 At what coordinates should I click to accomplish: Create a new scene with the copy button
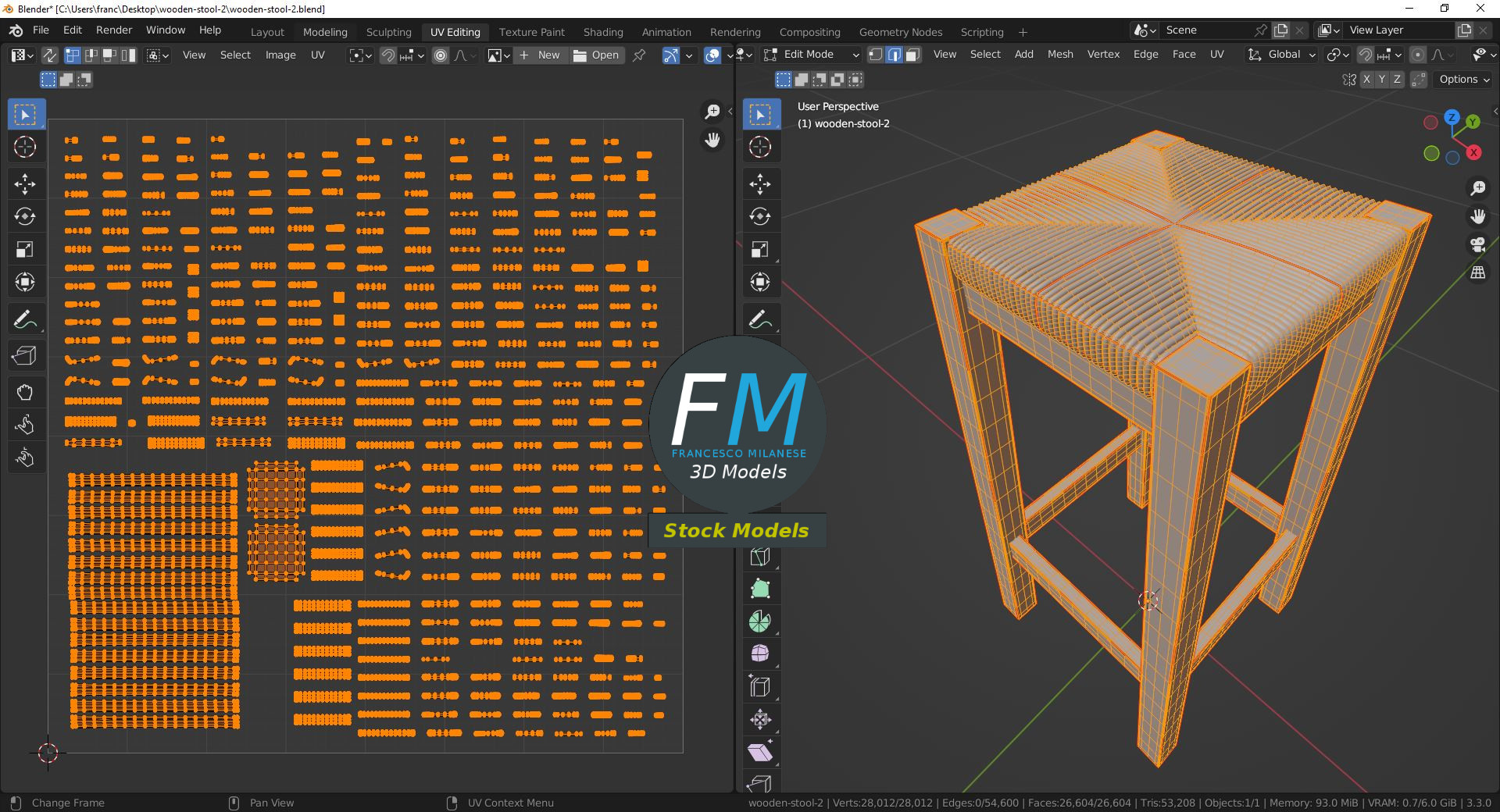[1280, 30]
